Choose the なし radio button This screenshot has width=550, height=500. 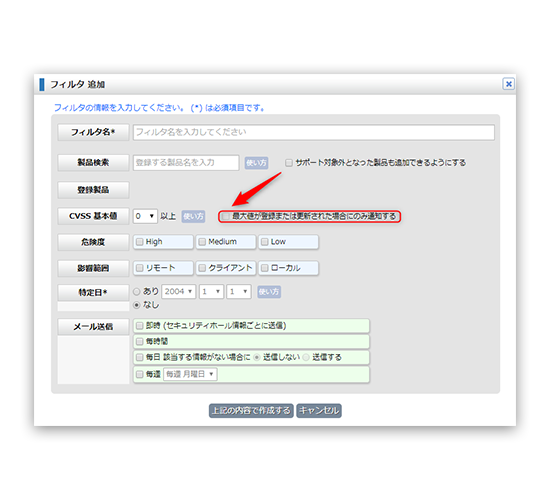coord(136,305)
